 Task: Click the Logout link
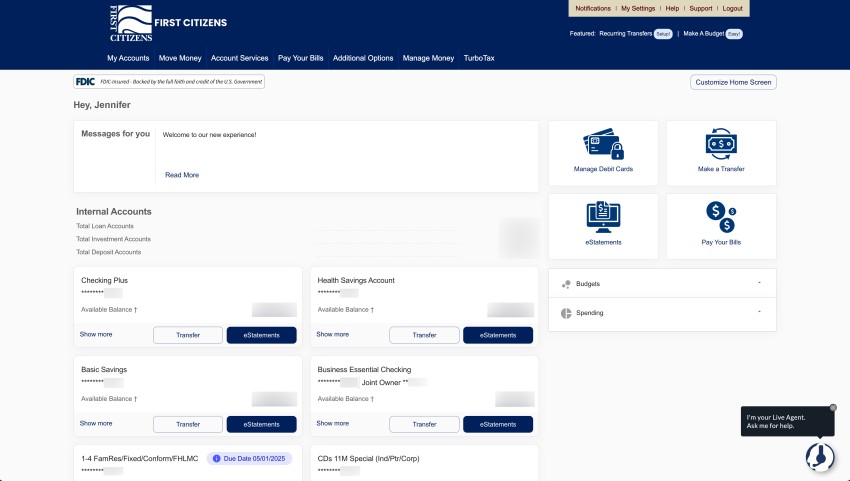point(732,9)
